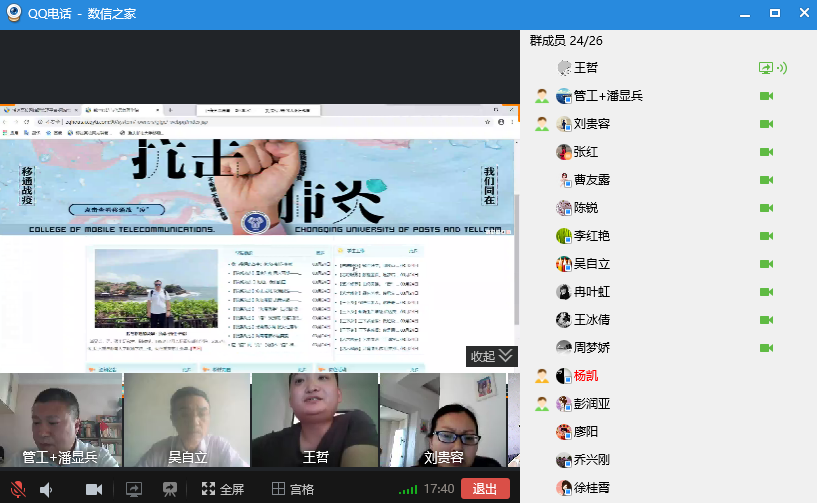Unmute the microphone in the call toolbar

click(17, 489)
